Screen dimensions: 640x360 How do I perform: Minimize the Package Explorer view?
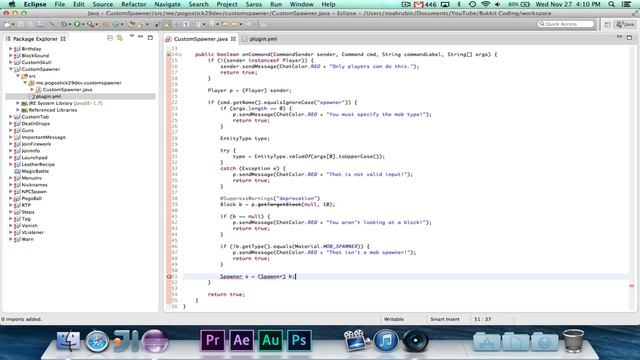tap(140, 37)
